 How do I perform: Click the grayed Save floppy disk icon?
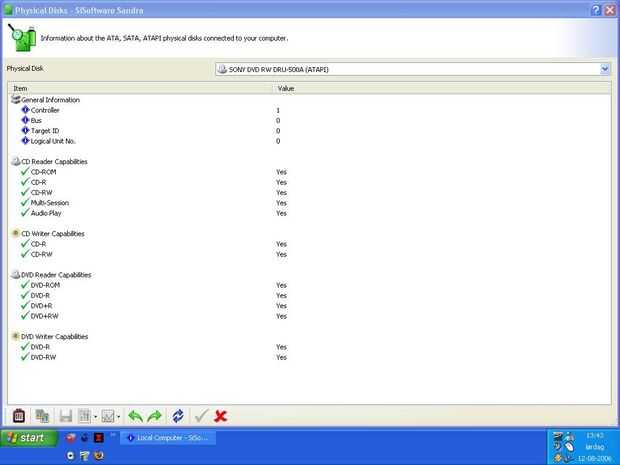coord(66,416)
